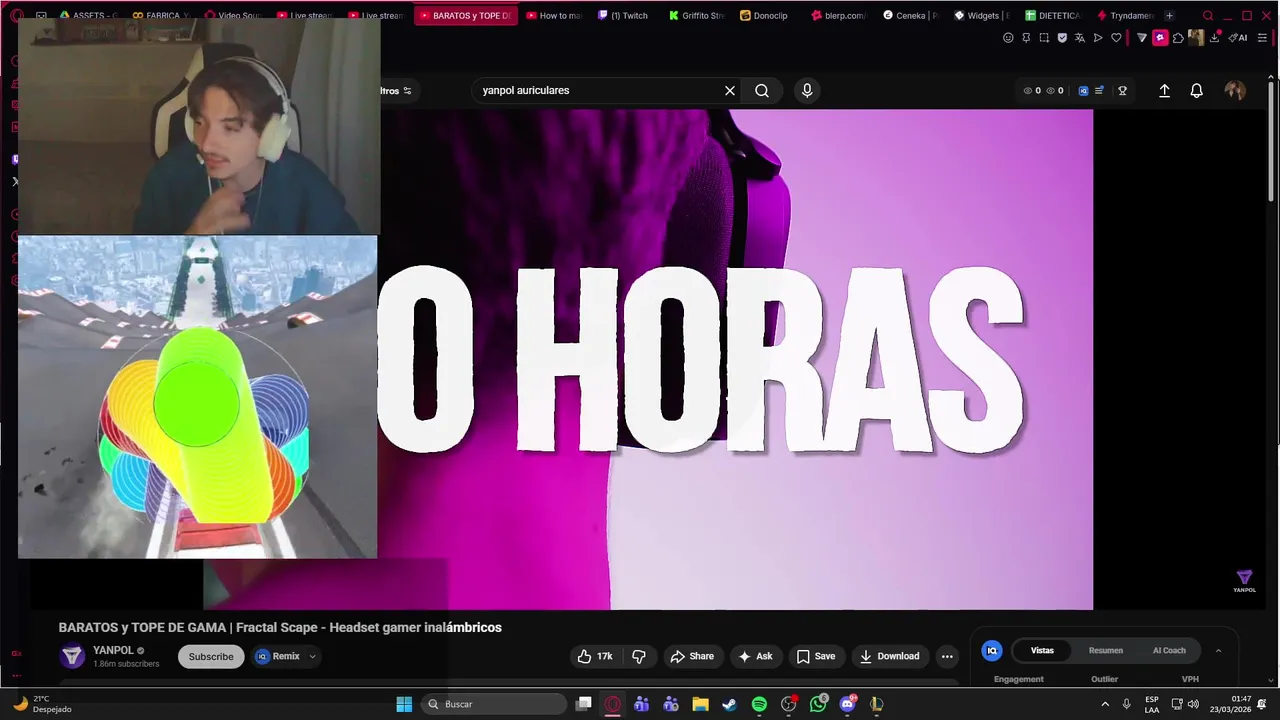This screenshot has width=1280, height=720.
Task: Click the taskbar Buscar search box
Action: click(494, 704)
